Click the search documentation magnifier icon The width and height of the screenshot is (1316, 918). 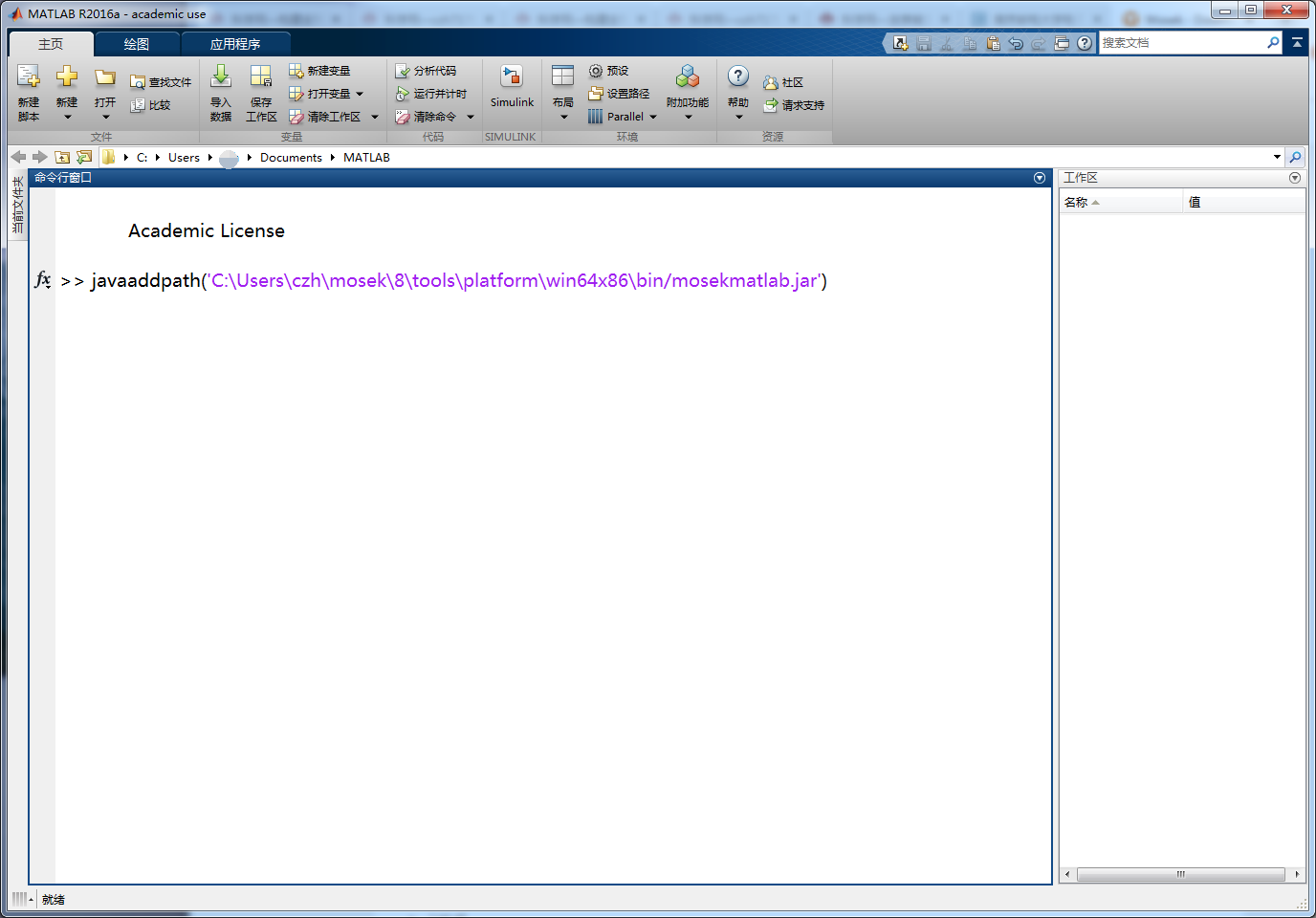click(x=1273, y=42)
